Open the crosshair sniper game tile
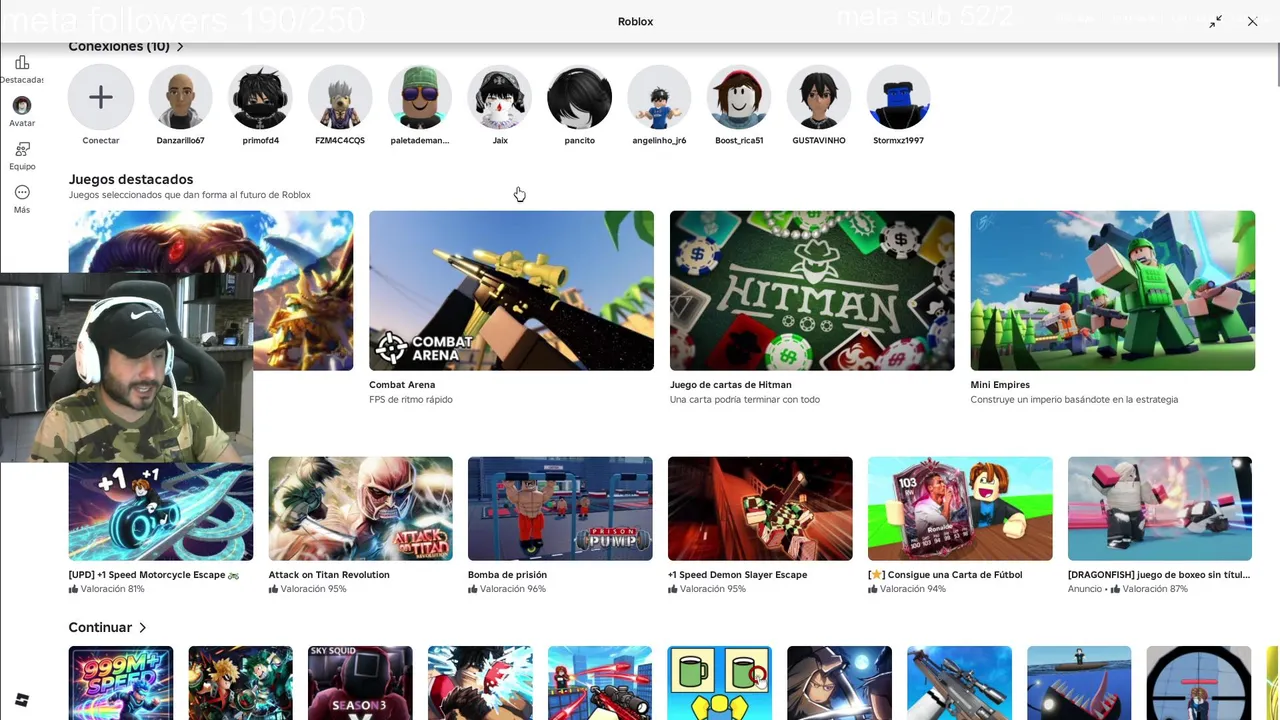 coord(1198,683)
